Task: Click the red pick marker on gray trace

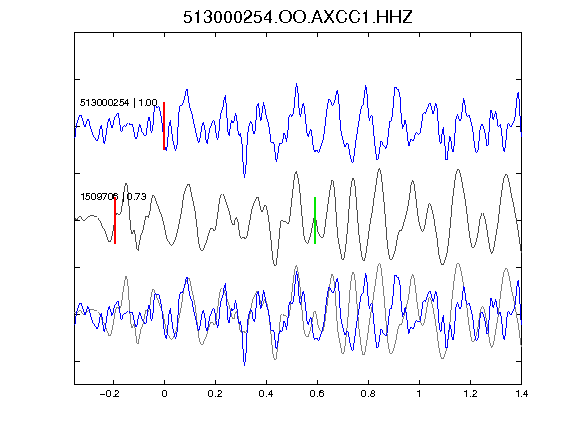Action: [x=115, y=220]
